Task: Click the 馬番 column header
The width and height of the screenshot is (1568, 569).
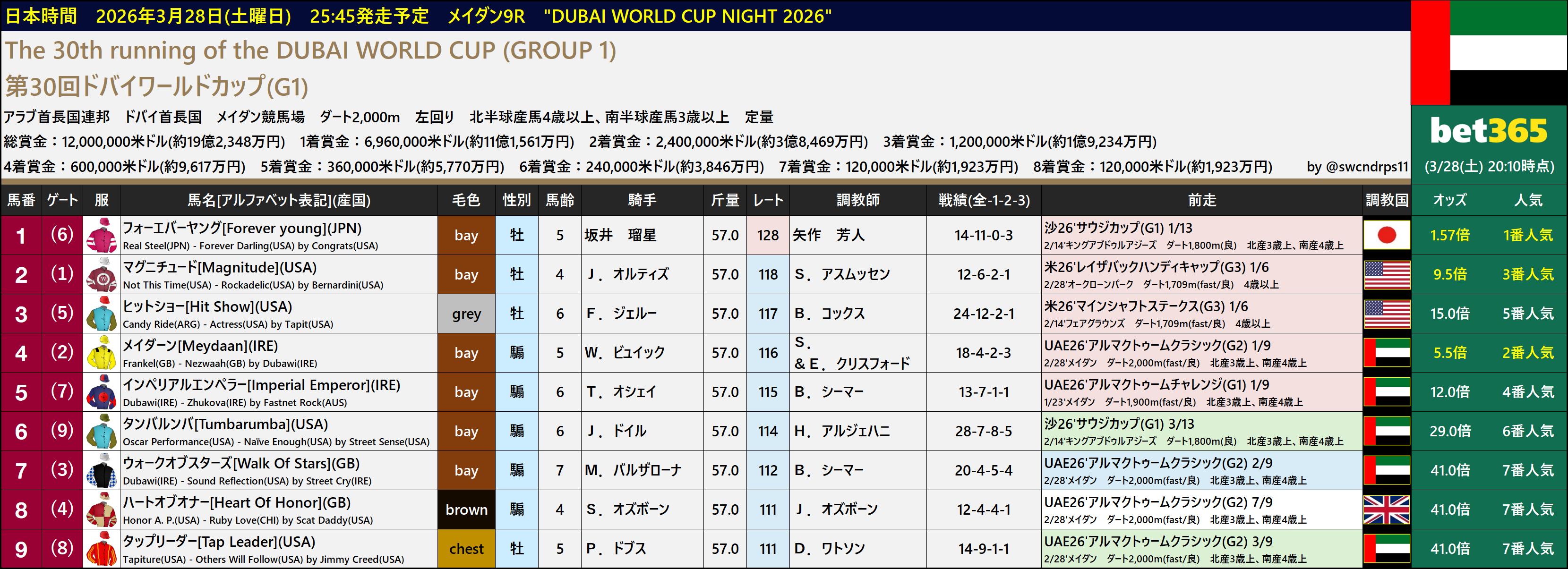Action: pyautogui.click(x=21, y=200)
